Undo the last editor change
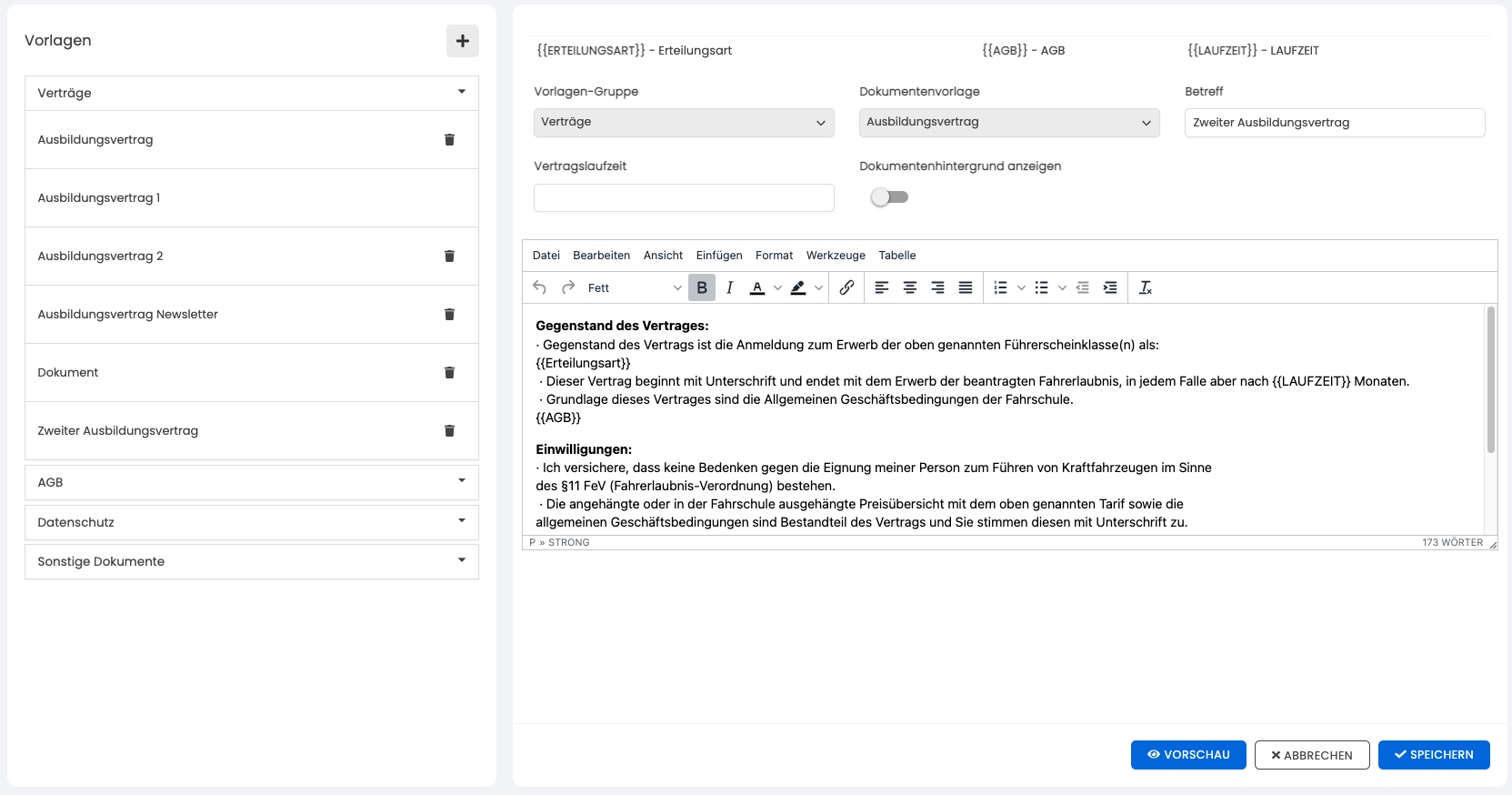1512x795 pixels. click(x=540, y=287)
